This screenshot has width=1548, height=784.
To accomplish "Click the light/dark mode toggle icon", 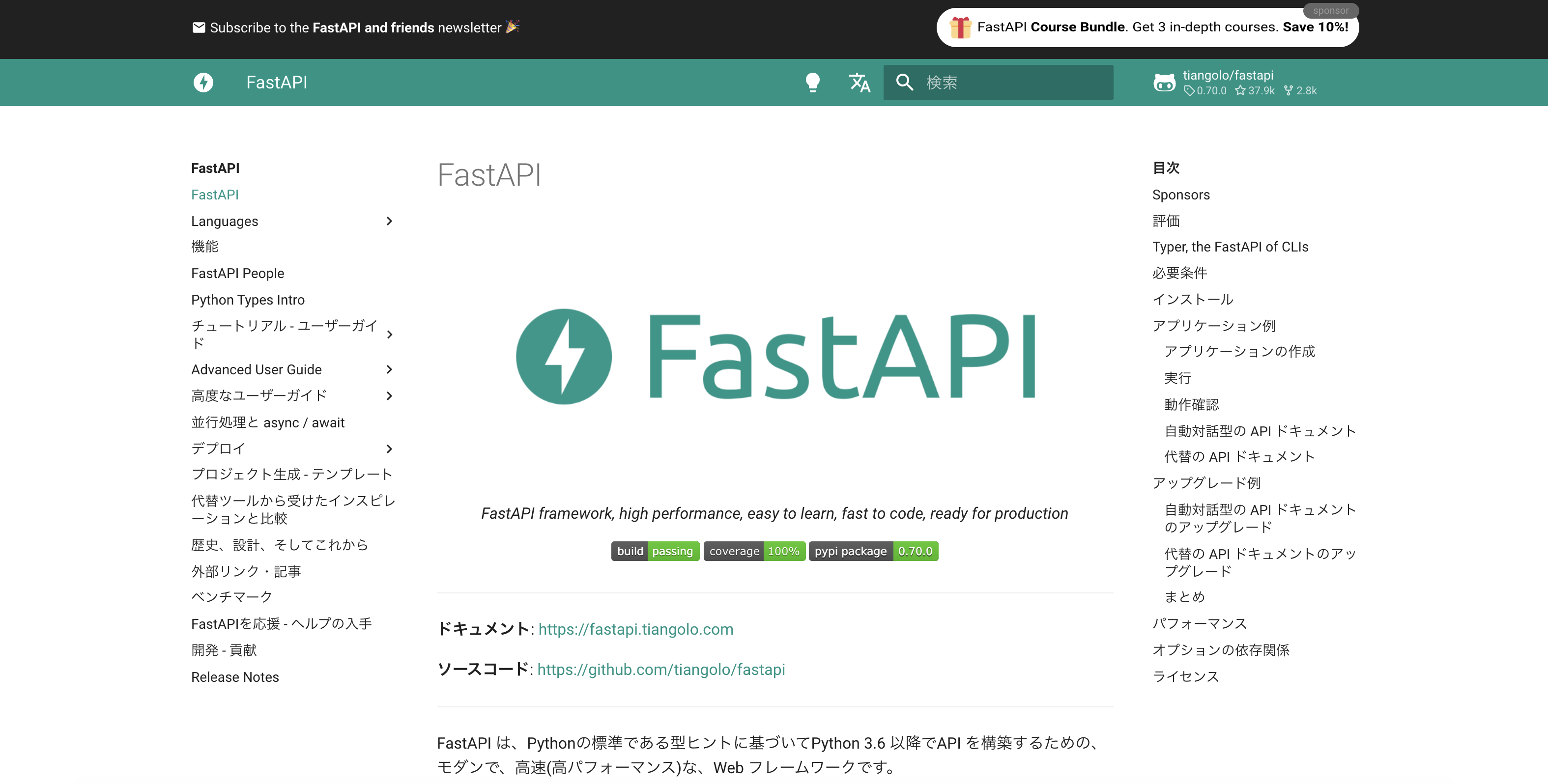I will [x=812, y=82].
